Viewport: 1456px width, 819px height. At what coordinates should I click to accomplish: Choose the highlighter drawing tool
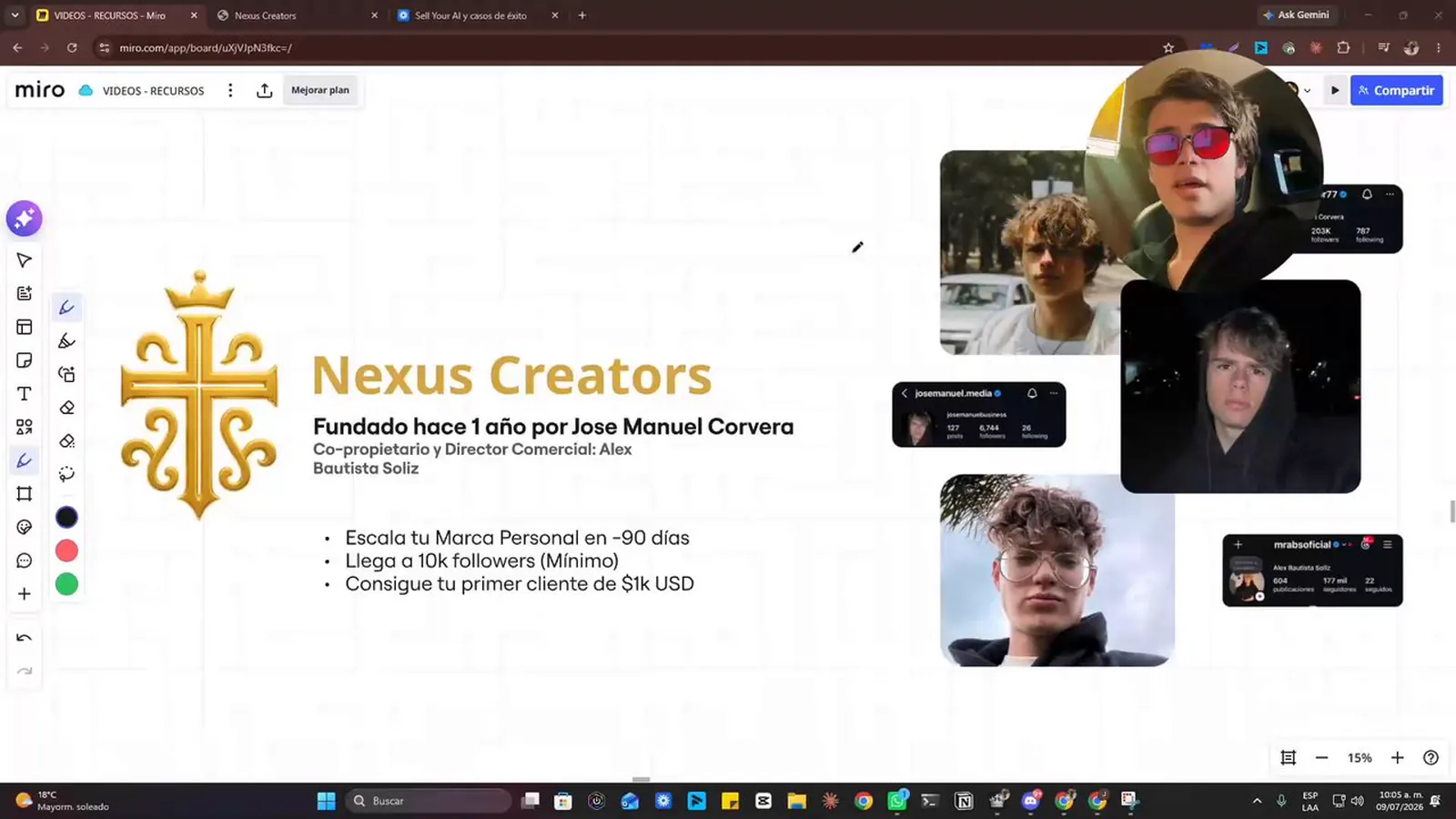click(x=66, y=341)
